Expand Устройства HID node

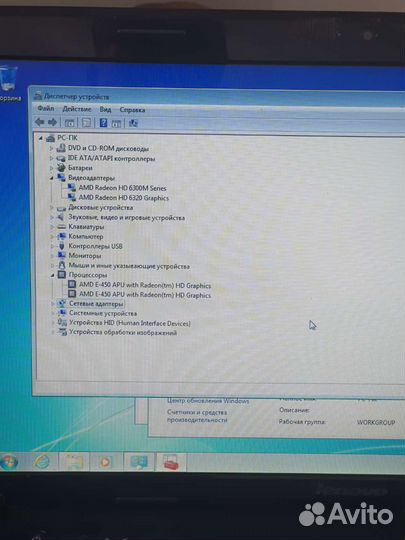[53, 323]
